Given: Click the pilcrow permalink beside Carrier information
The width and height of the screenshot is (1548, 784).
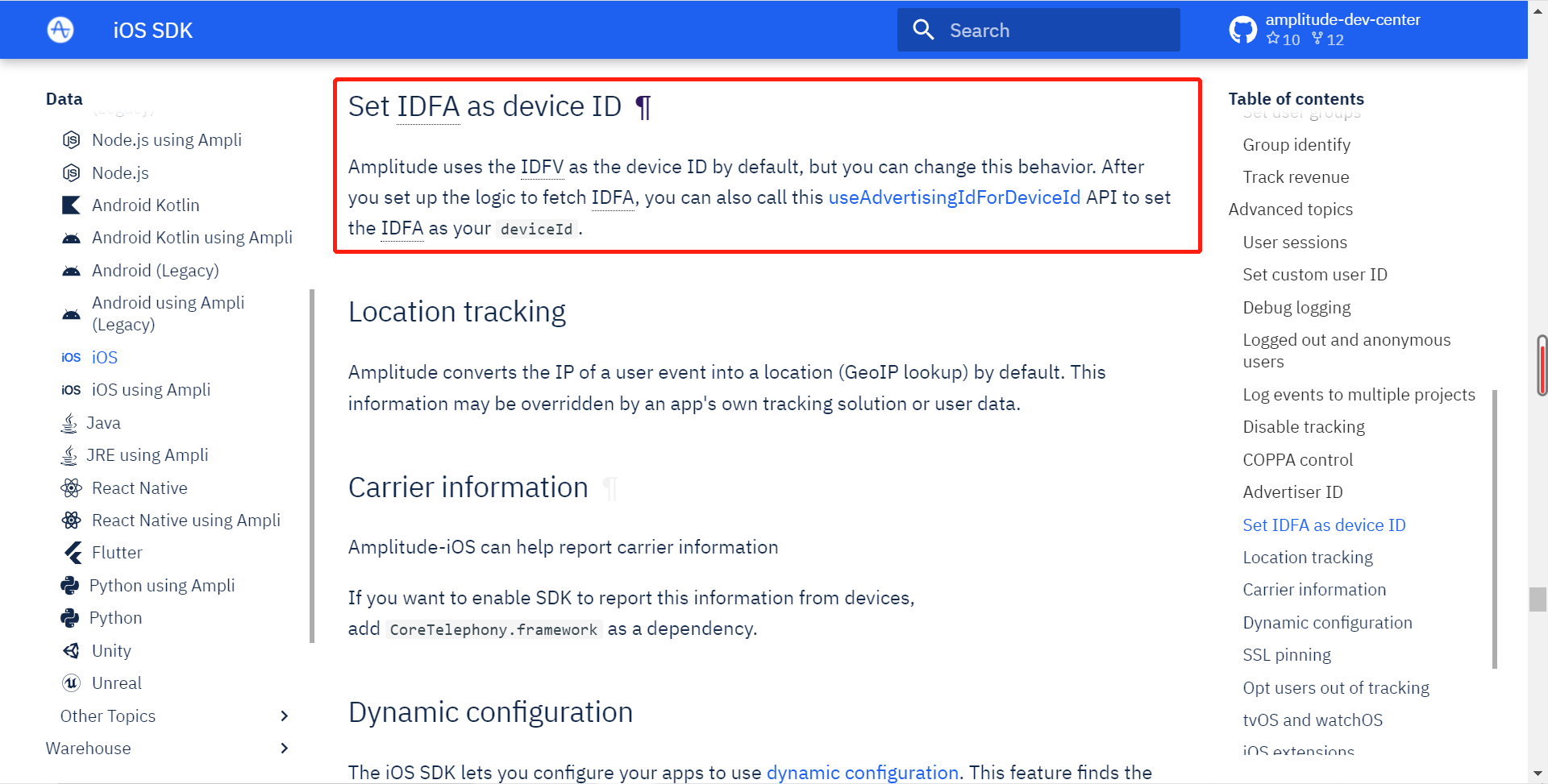Looking at the screenshot, I should pyautogui.click(x=610, y=488).
